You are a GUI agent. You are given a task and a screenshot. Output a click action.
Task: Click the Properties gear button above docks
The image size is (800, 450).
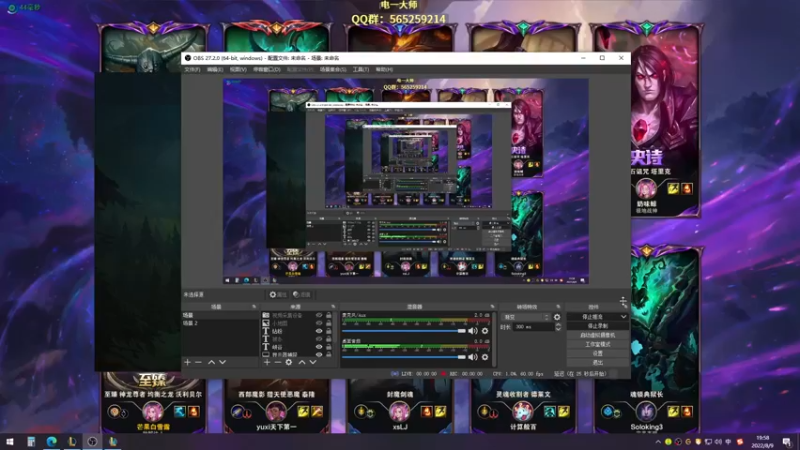pyautogui.click(x=278, y=294)
